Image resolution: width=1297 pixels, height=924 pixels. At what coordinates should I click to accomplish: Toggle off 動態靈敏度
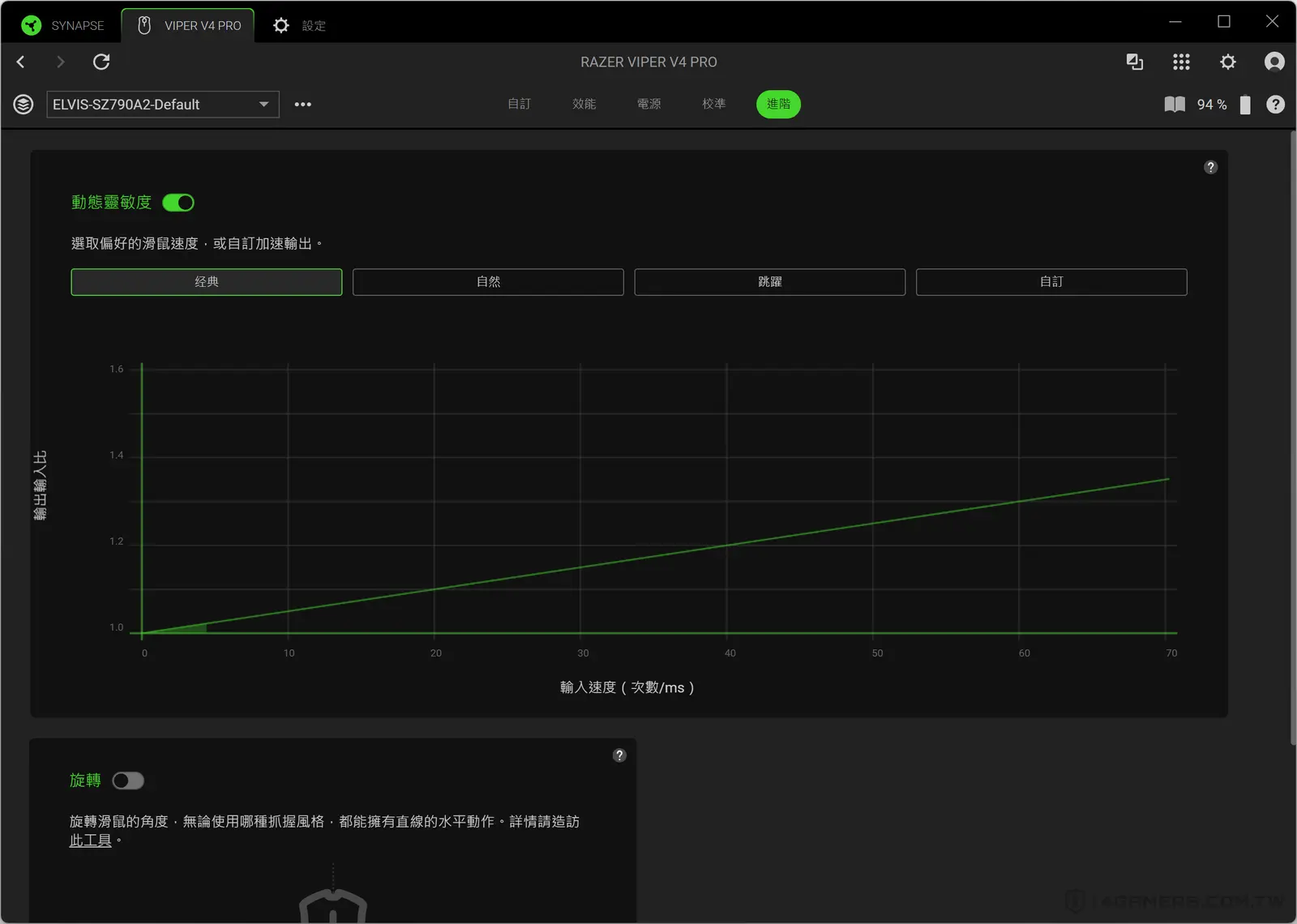coord(178,203)
